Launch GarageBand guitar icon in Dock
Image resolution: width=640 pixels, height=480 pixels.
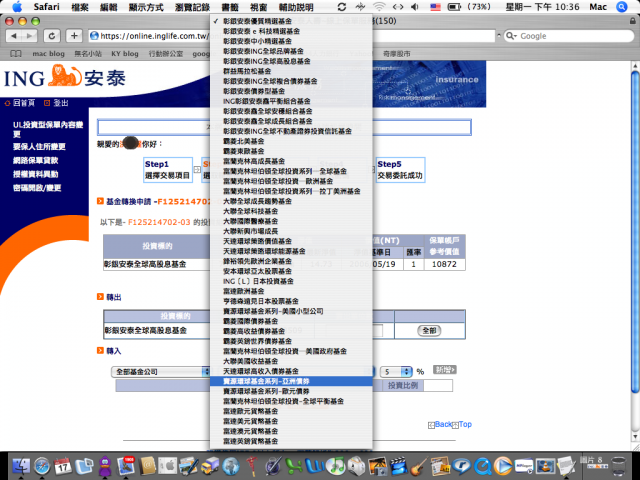[x=419, y=466]
